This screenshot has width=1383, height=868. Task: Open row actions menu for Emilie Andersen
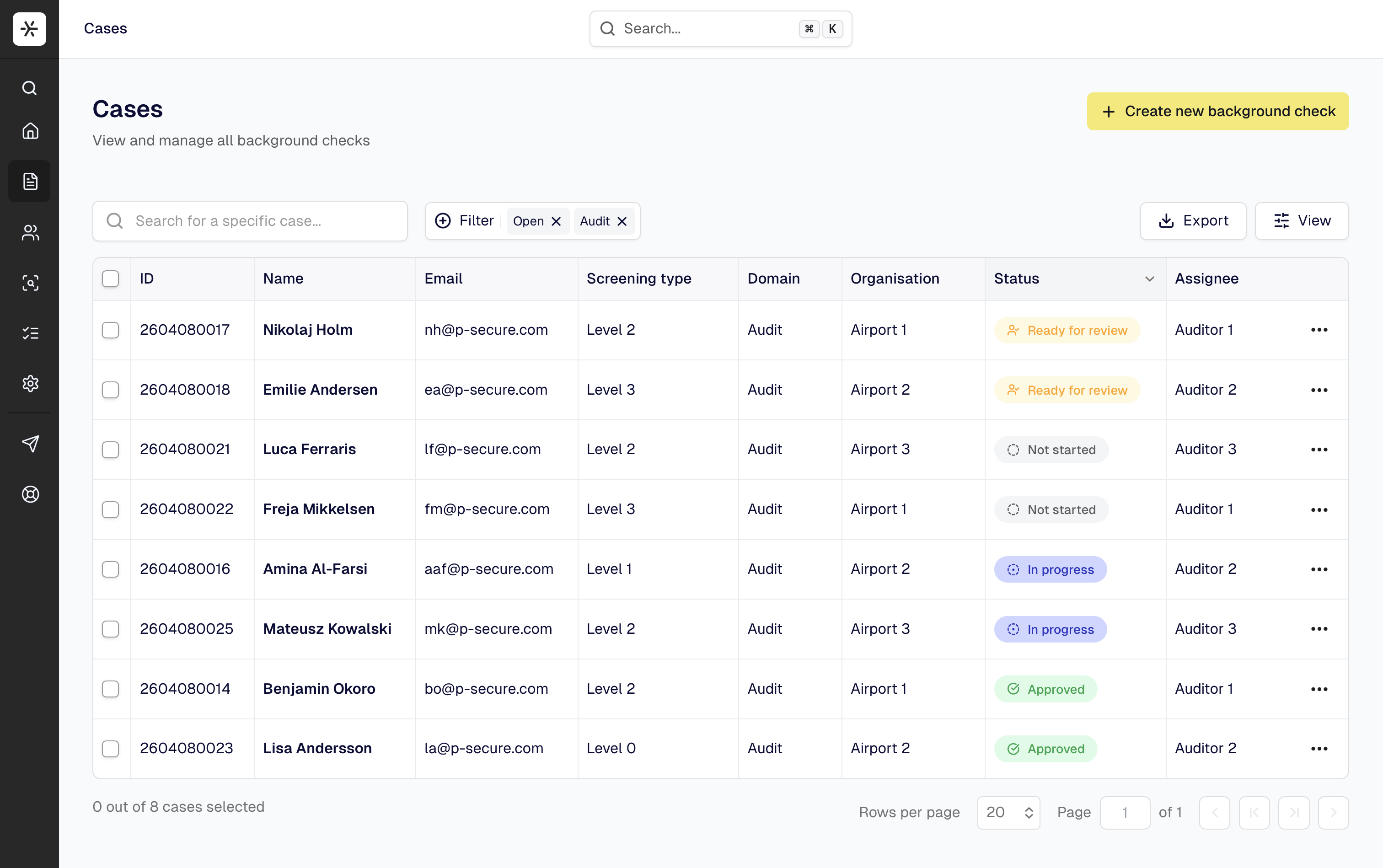(x=1319, y=391)
